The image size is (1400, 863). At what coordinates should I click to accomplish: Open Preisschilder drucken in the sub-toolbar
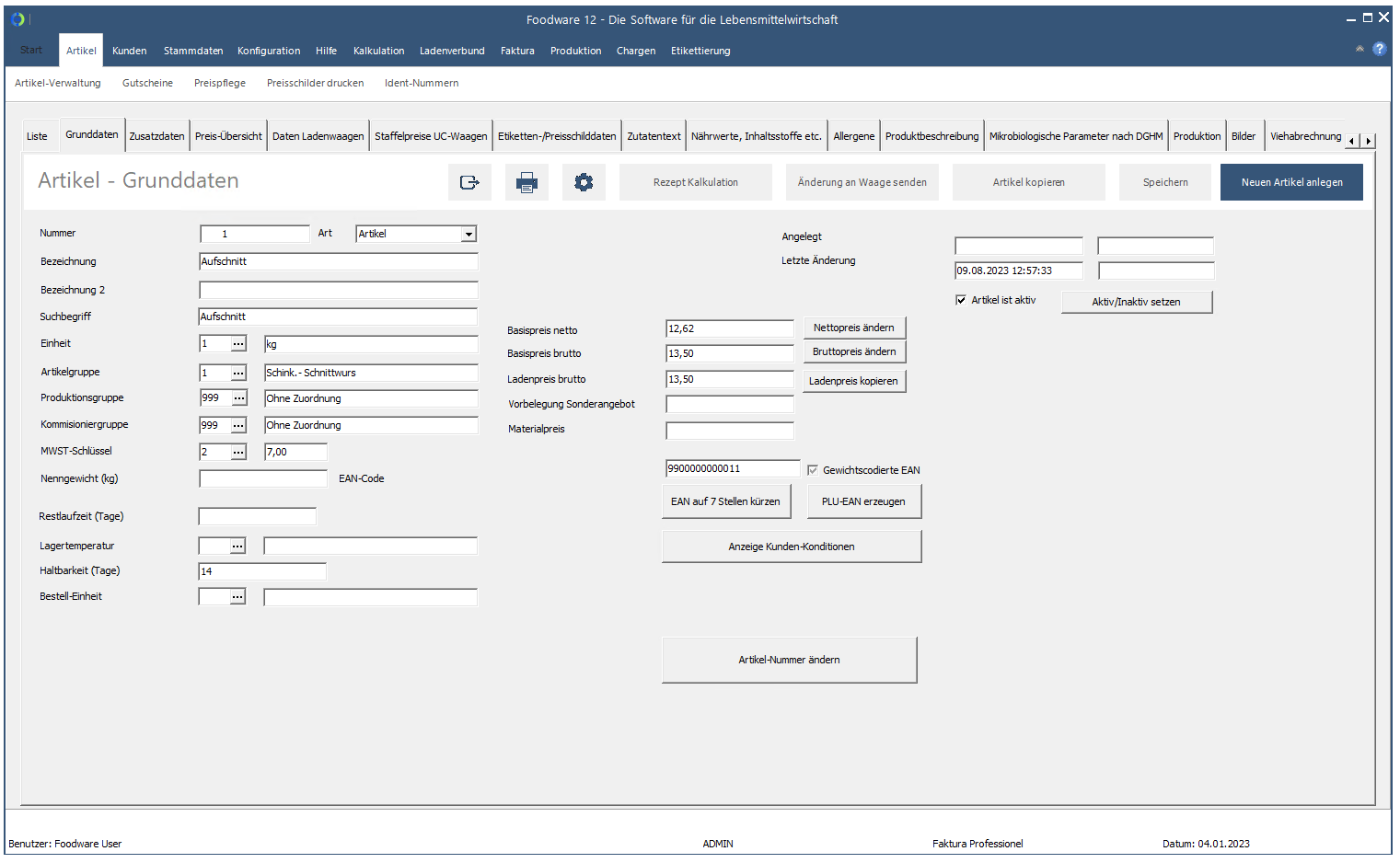[315, 83]
